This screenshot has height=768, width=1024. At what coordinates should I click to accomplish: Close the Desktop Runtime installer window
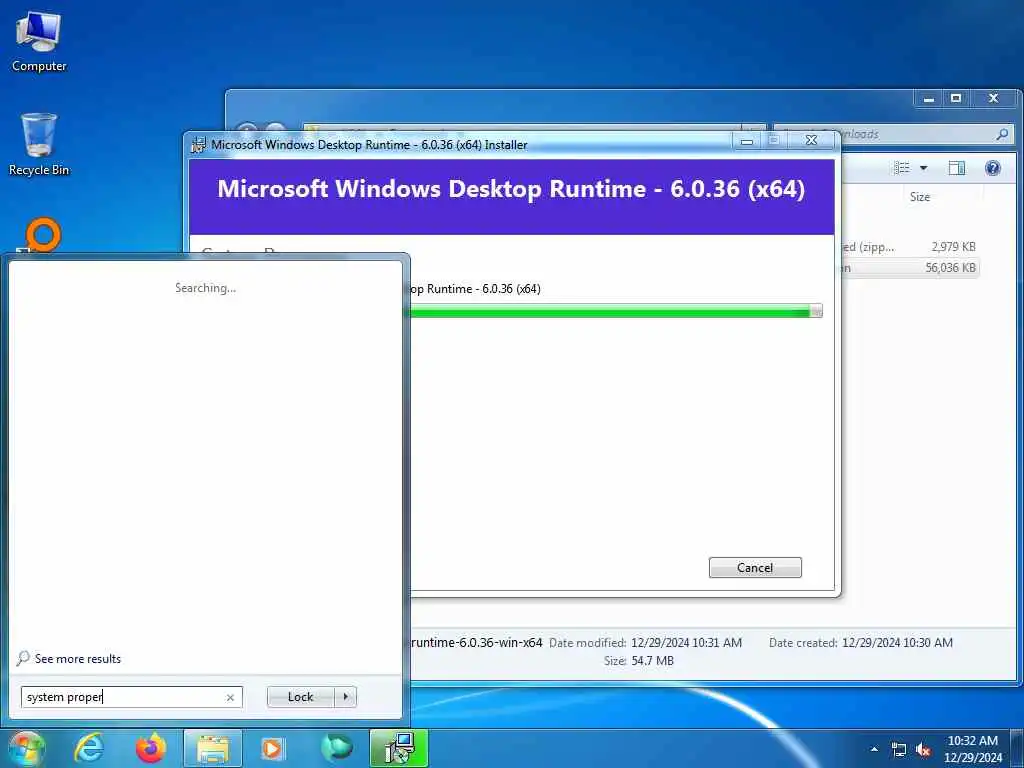point(811,141)
